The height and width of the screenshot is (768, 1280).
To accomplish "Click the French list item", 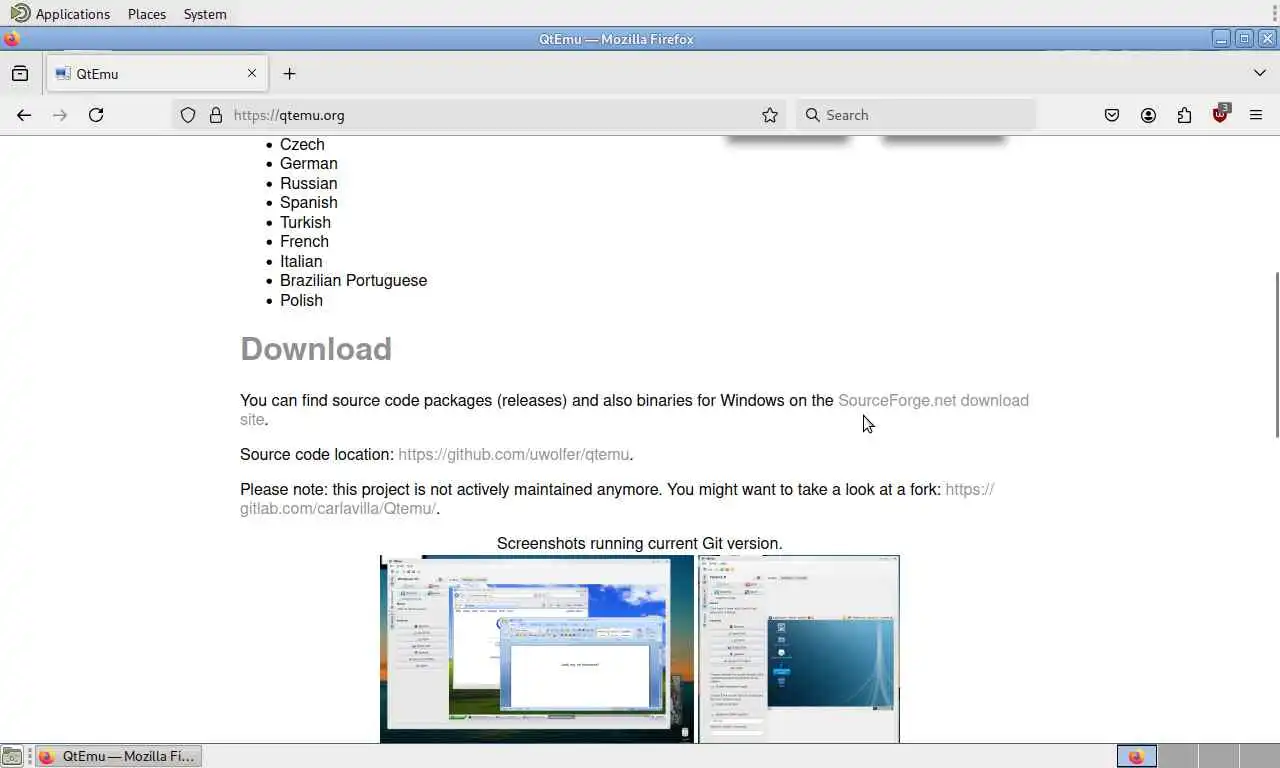I will [304, 241].
